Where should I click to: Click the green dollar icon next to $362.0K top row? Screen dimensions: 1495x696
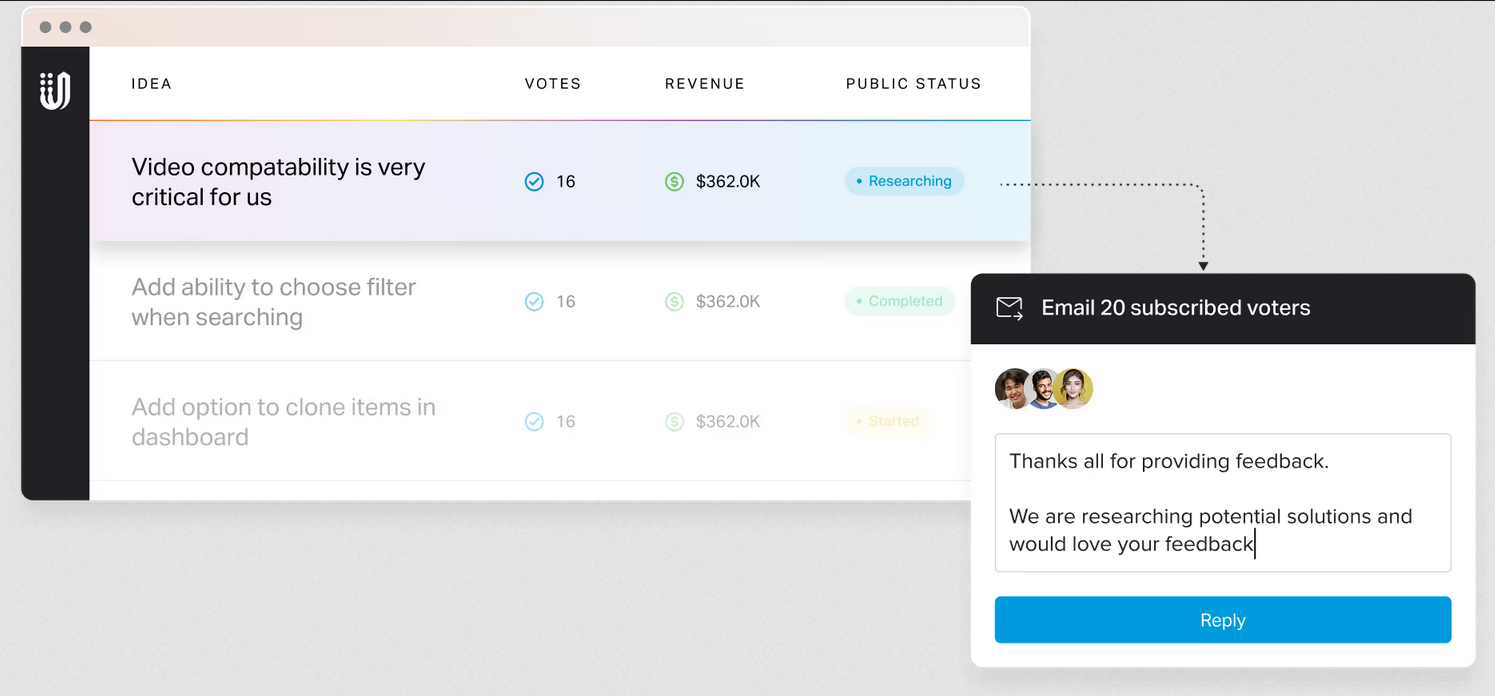coord(674,181)
